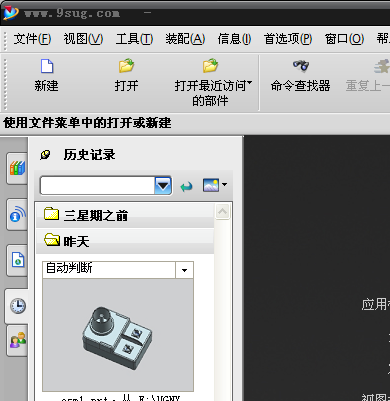Click the 命令查找器 text label
Screen dimensions: 390x401
(300, 86)
